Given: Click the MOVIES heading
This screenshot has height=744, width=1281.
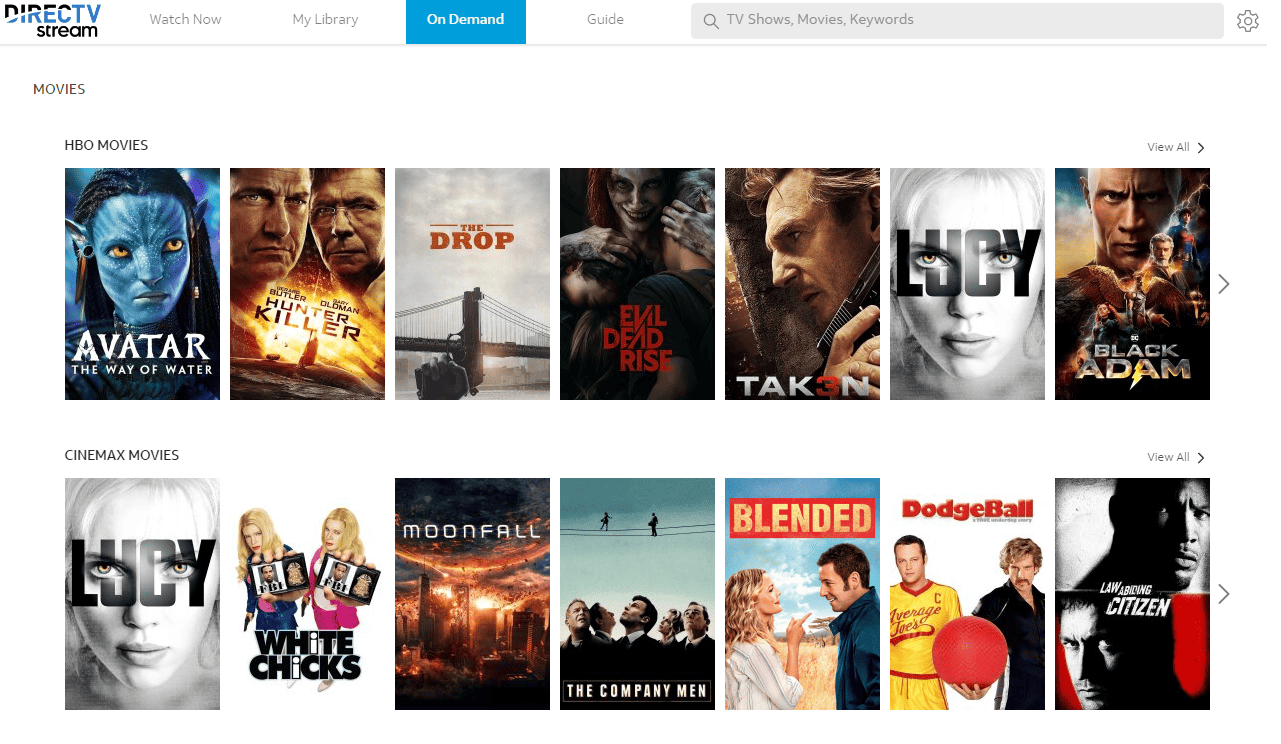Looking at the screenshot, I should [x=59, y=89].
